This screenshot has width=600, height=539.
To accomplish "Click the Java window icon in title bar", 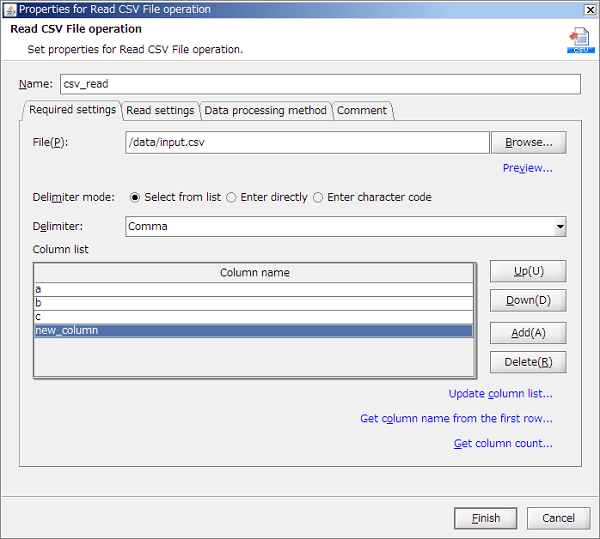I will [9, 9].
